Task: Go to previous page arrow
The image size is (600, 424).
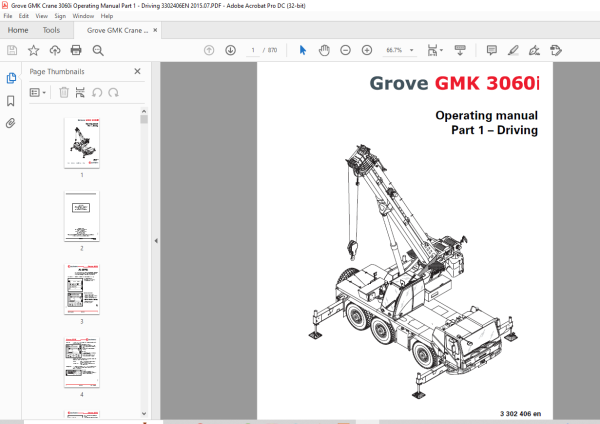Action: click(209, 50)
